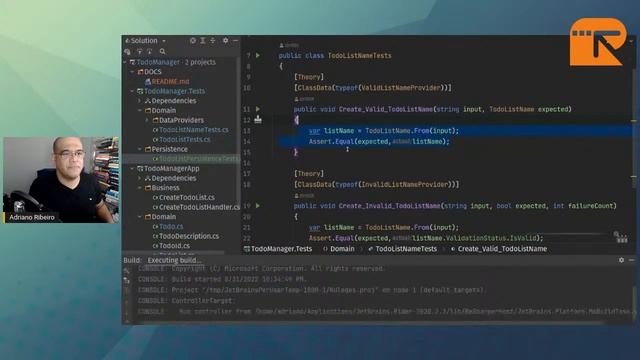Click the search magnifier in Solution toolbar
The width and height of the screenshot is (640, 360).
click(x=162, y=51)
